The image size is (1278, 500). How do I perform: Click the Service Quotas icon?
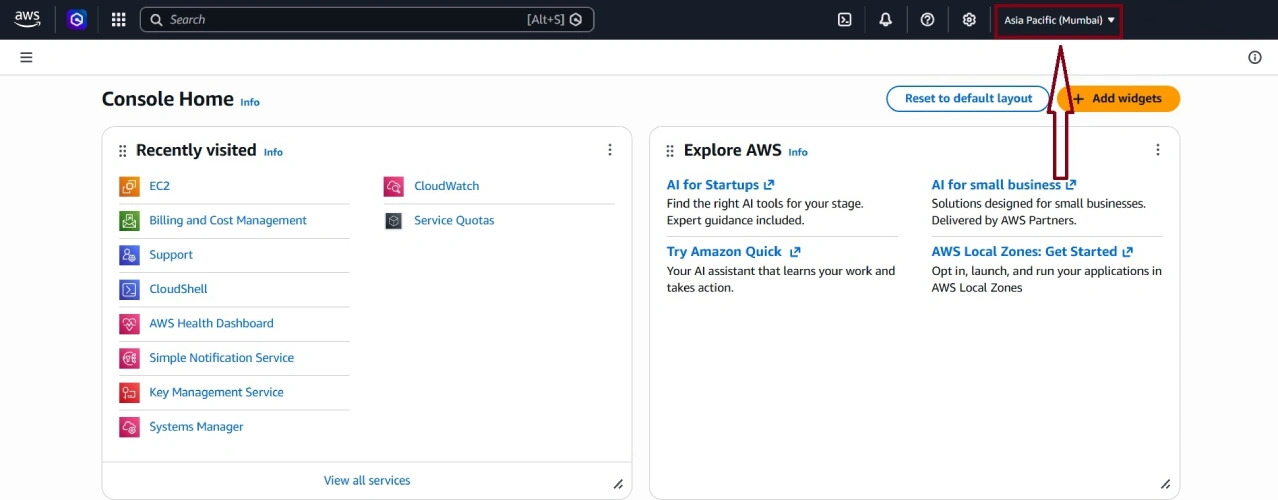[393, 220]
